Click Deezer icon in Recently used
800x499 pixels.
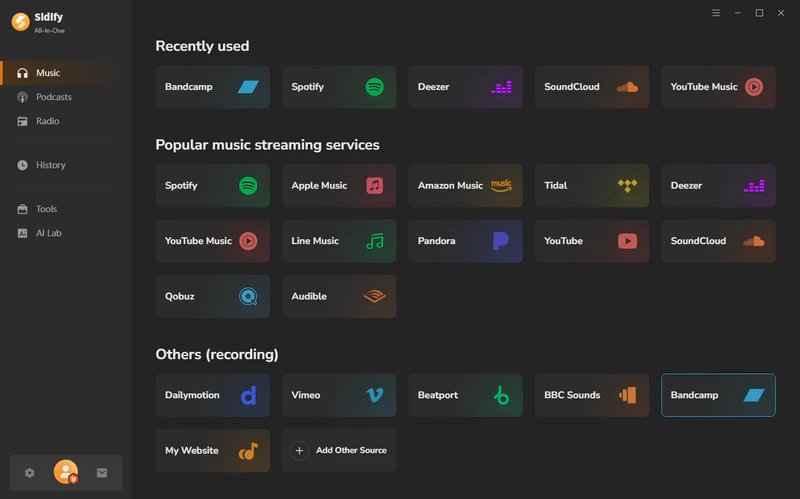pyautogui.click(x=501, y=87)
